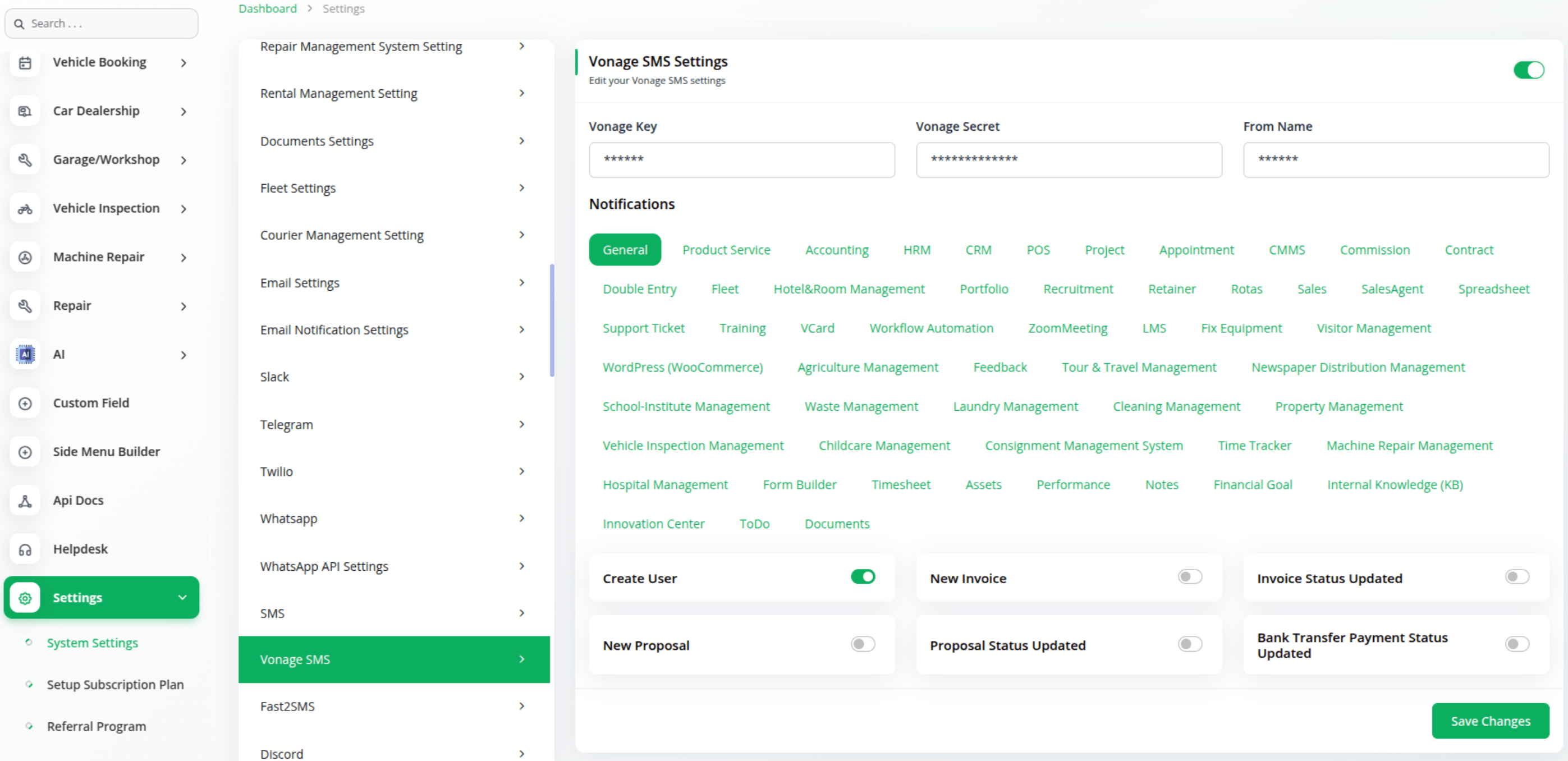Click the Vehicle Inspection motorbike icon
The image size is (1568, 761).
coord(25,209)
